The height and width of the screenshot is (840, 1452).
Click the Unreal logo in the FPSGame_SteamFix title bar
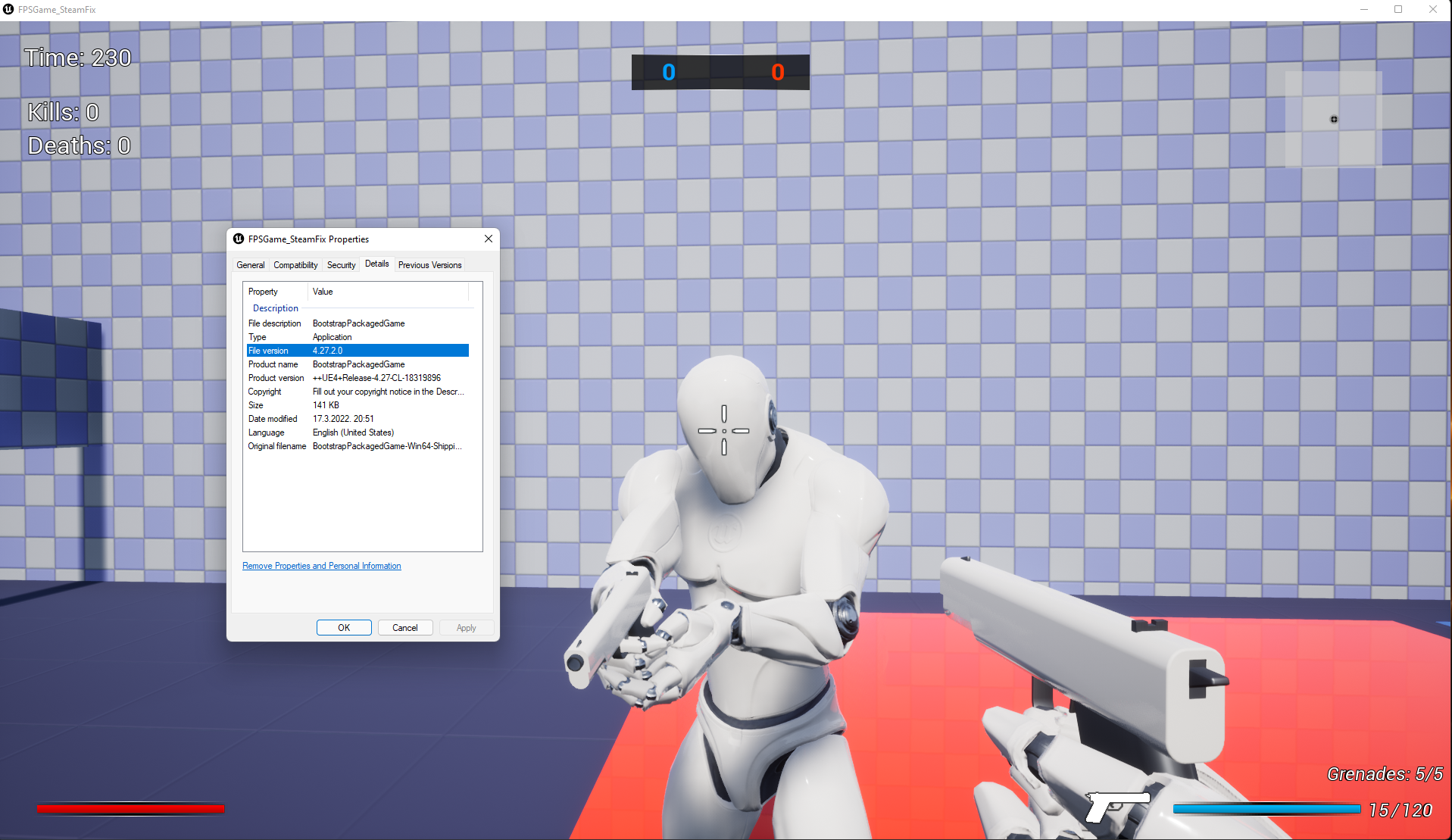pyautogui.click(x=8, y=10)
